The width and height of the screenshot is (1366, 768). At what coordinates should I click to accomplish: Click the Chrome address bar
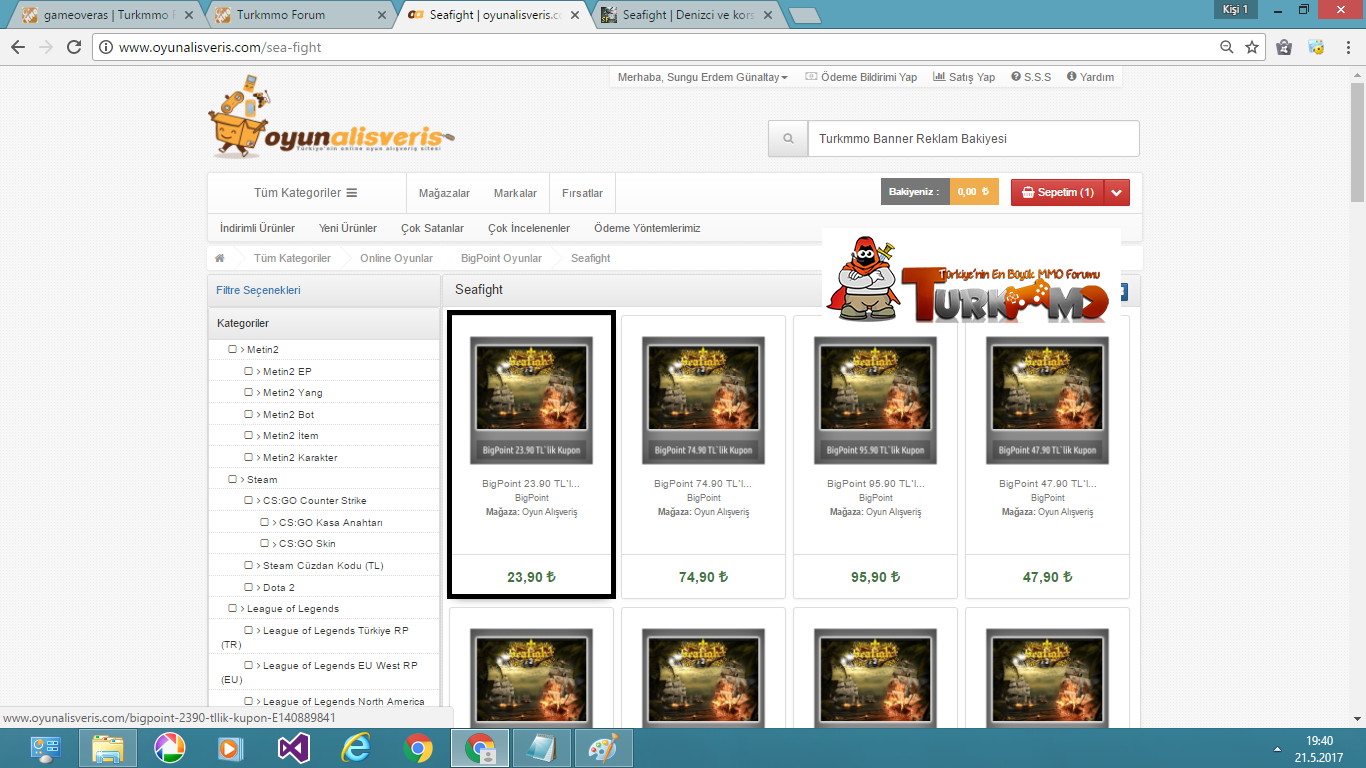(660, 47)
